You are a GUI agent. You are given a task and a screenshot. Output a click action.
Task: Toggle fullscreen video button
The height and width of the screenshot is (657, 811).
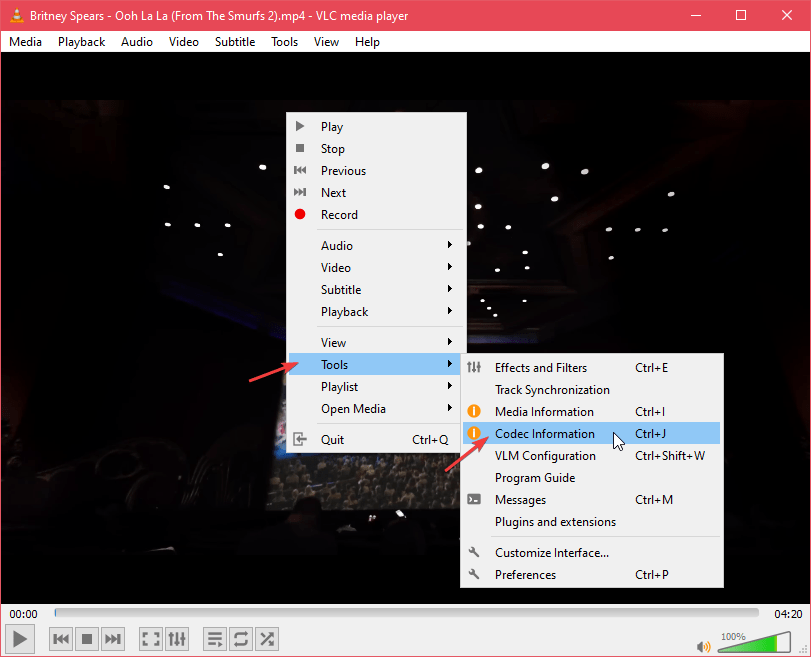tap(150, 638)
